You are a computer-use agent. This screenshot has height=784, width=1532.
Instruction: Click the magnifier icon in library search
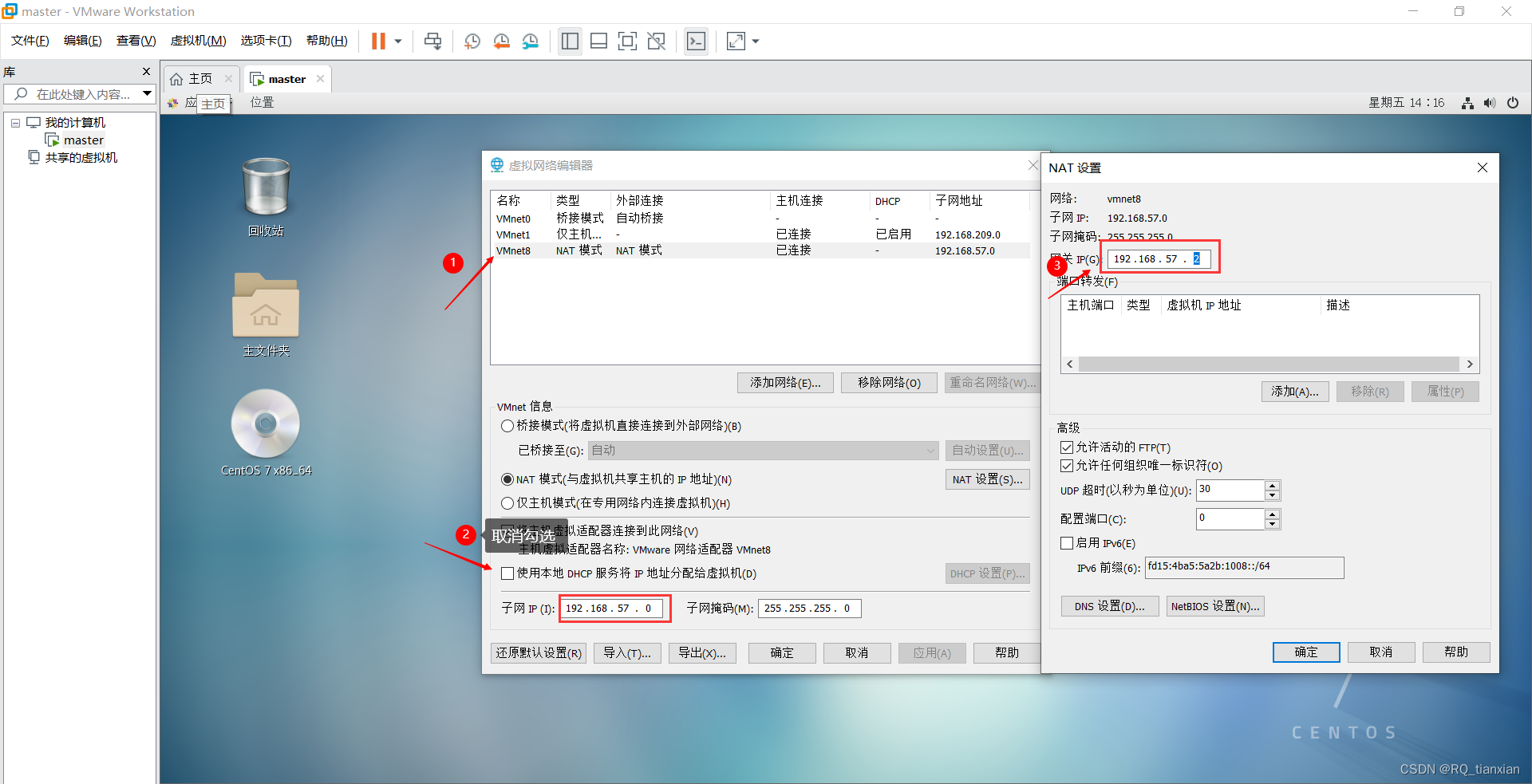[x=21, y=94]
